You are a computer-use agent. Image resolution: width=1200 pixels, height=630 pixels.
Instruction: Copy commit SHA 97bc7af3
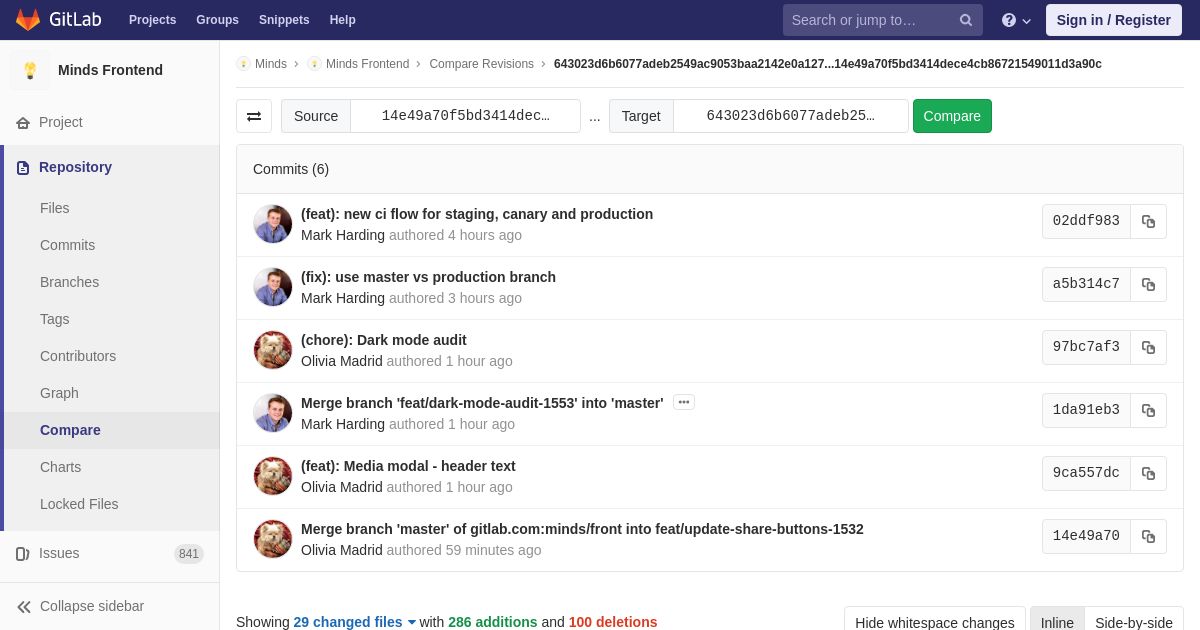click(x=1148, y=348)
